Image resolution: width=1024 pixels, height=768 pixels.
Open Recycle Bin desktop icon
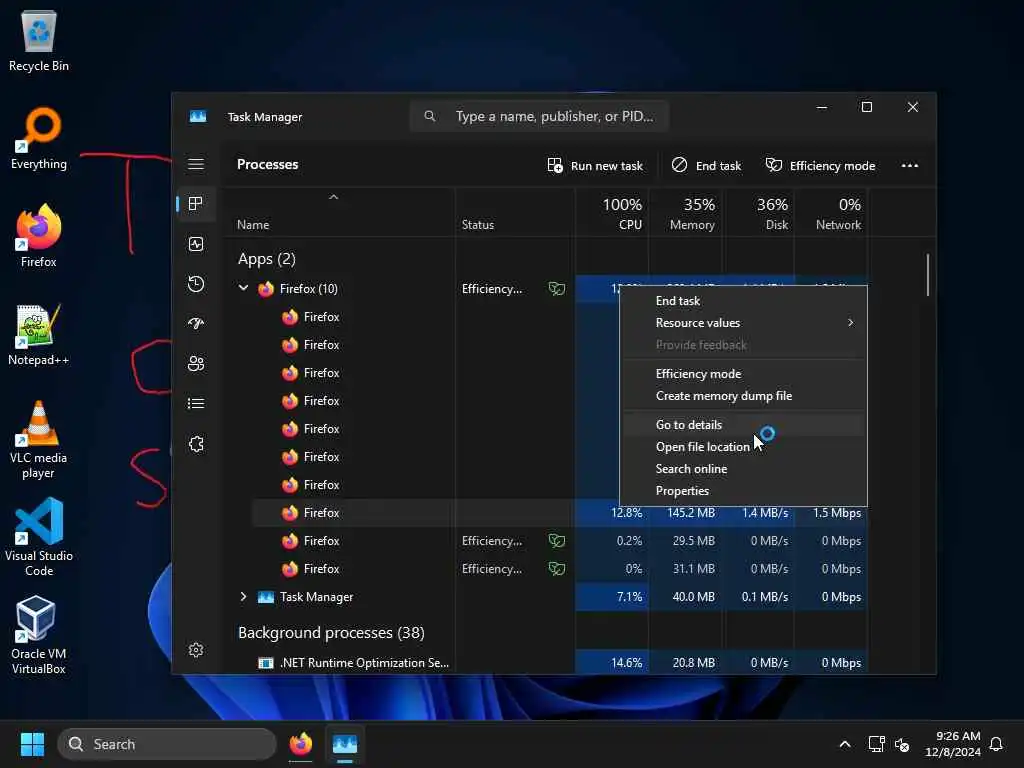(x=39, y=40)
